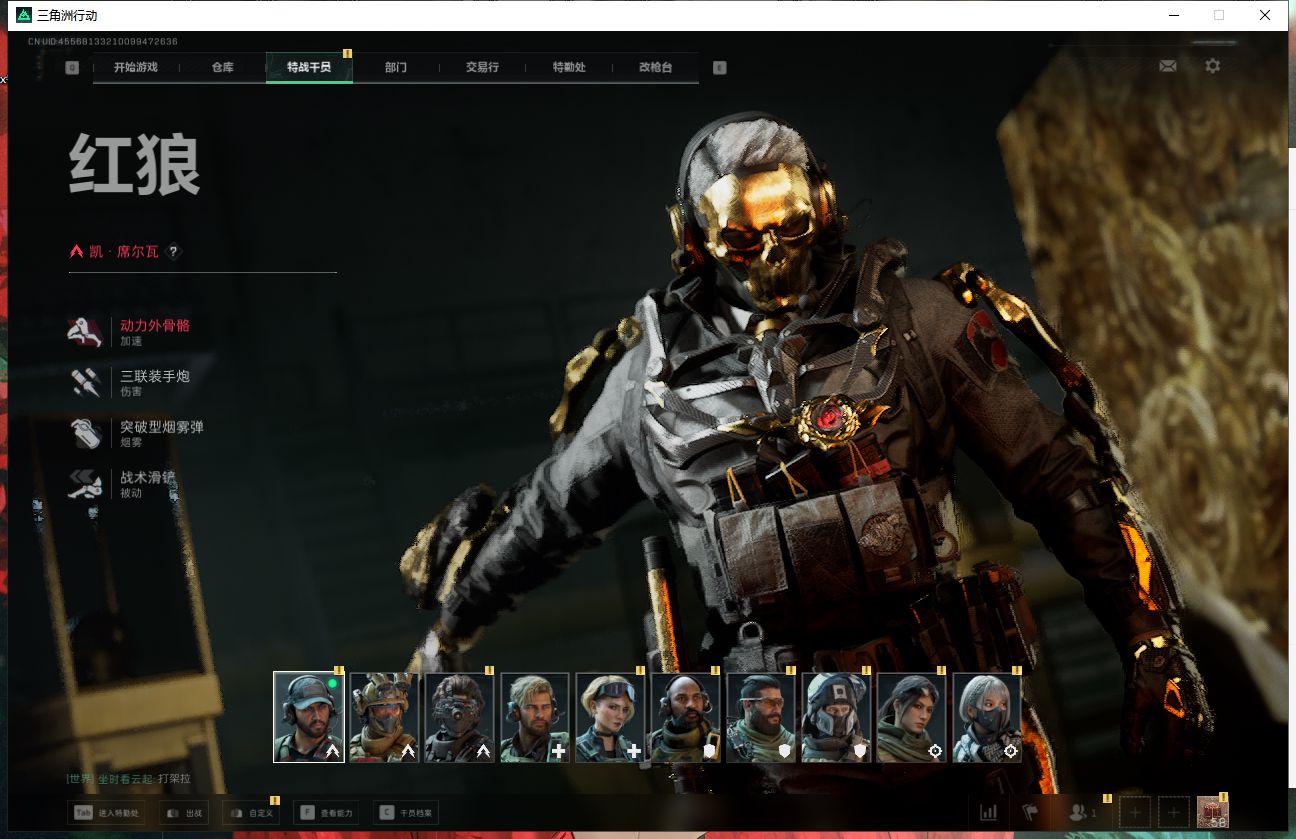Select the operator in white armored mask
Viewport: 1296px width, 839px height.
coord(837,717)
